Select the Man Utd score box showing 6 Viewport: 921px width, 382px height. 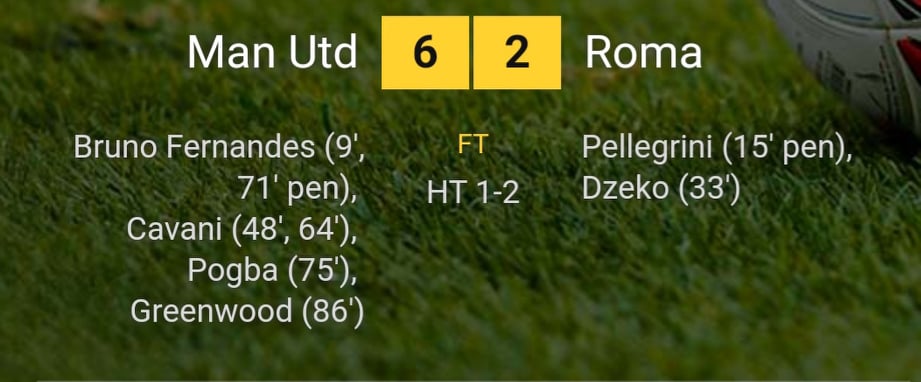point(425,52)
